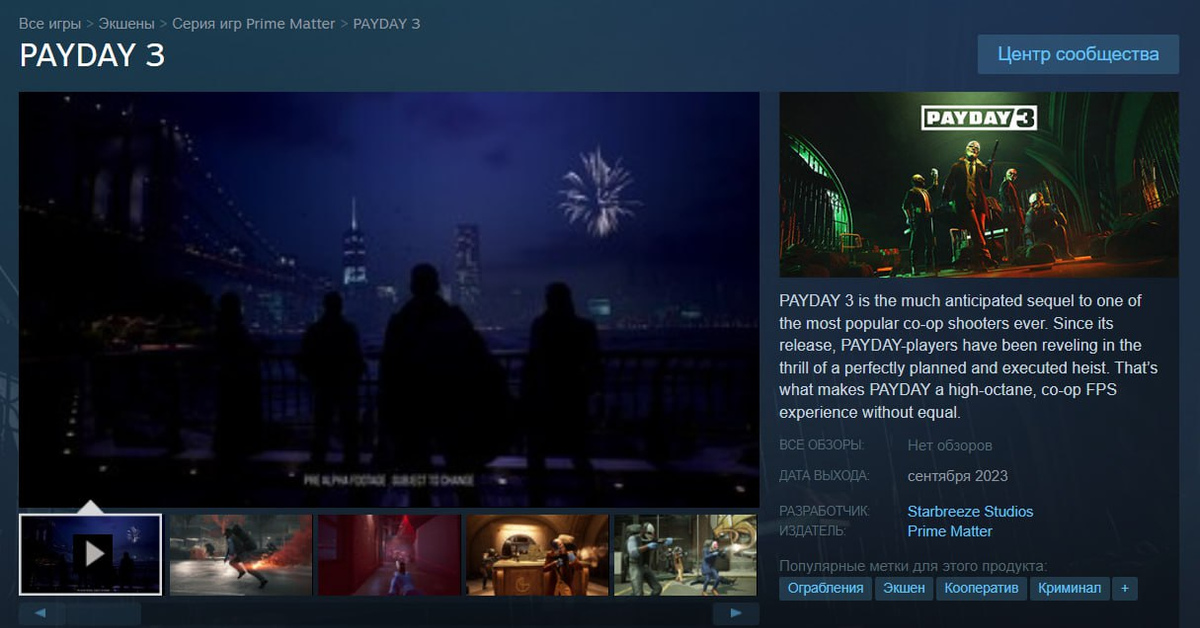
Task: Open 'Серия игр Prime Matter' breadcrumb link
Action: click(254, 23)
